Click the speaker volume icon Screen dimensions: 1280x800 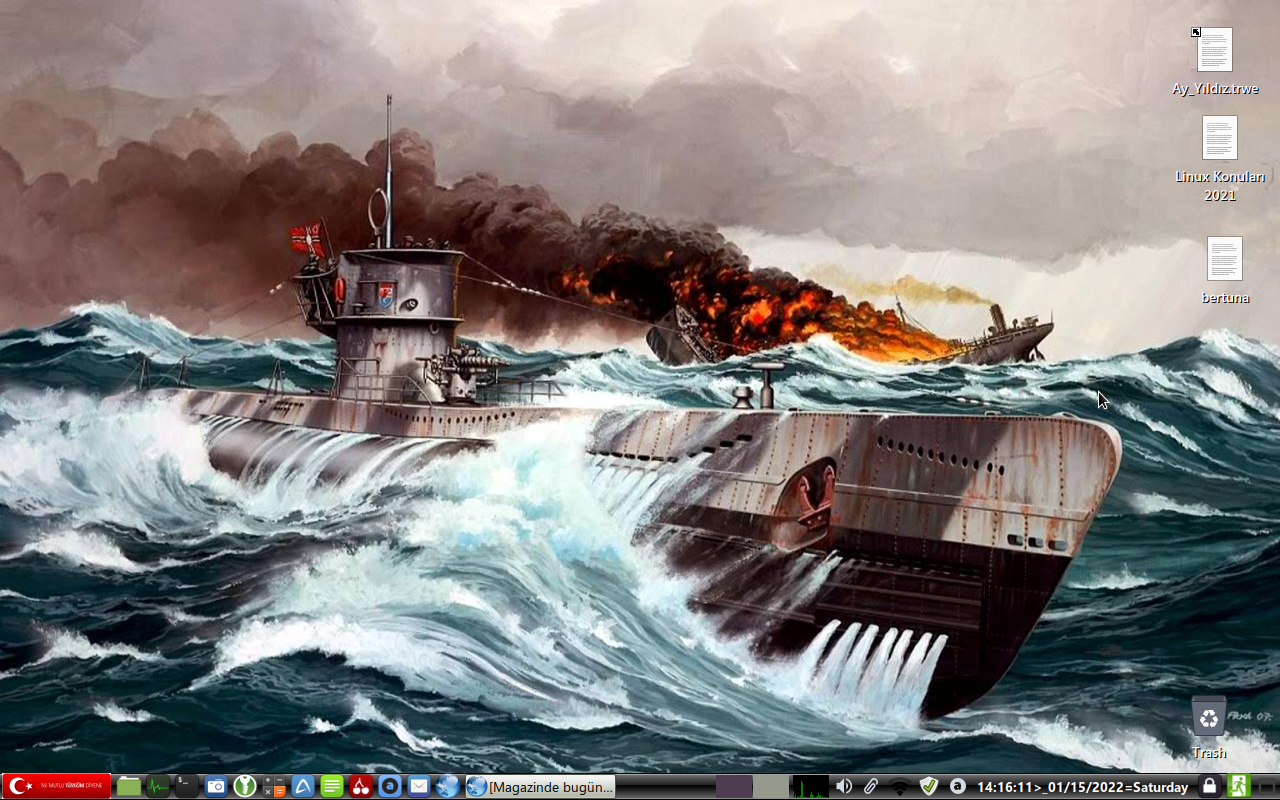(844, 787)
